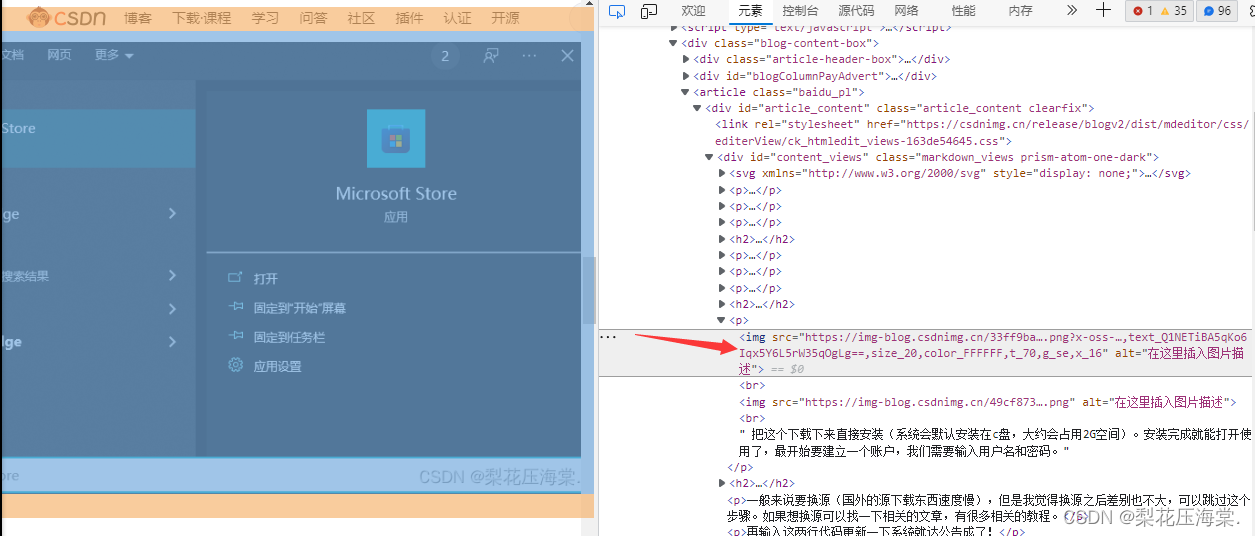
Task: Collapse the div blog-content-box node
Action: [x=673, y=43]
